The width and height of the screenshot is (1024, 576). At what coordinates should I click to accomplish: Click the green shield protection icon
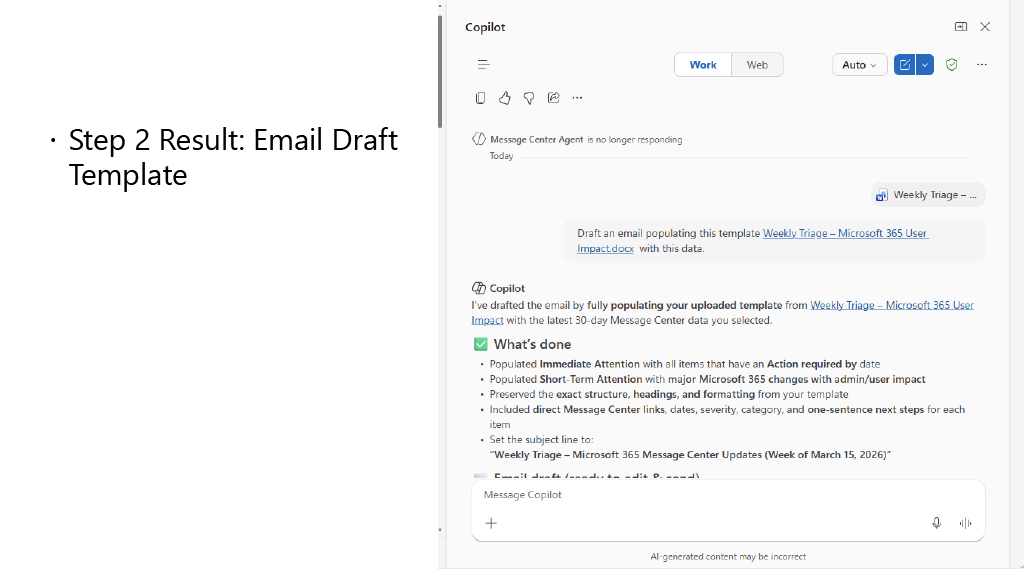pos(952,65)
